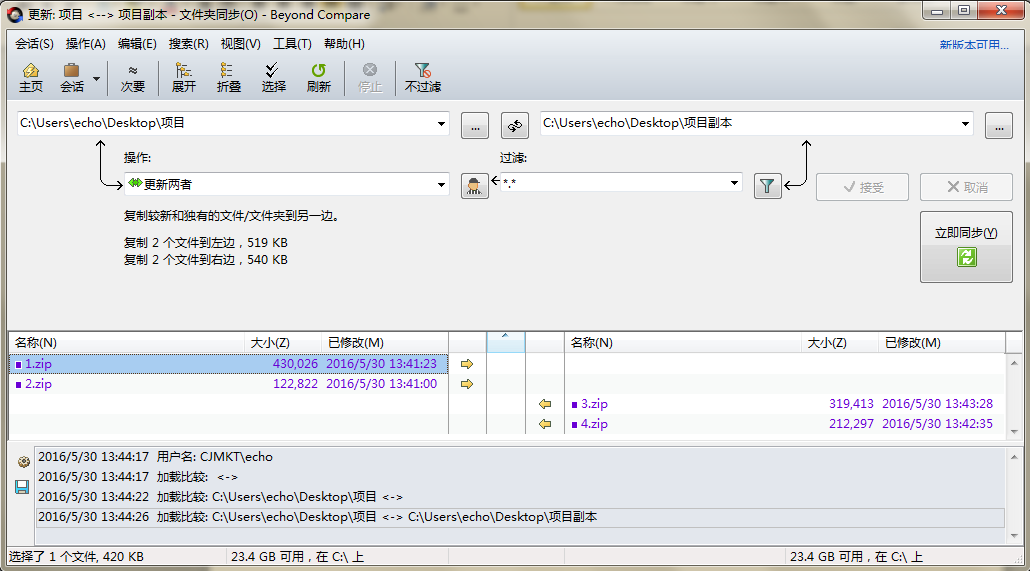Click log panel scrollbar down arrow
This screenshot has height=571, width=1030.
pos(1014,536)
